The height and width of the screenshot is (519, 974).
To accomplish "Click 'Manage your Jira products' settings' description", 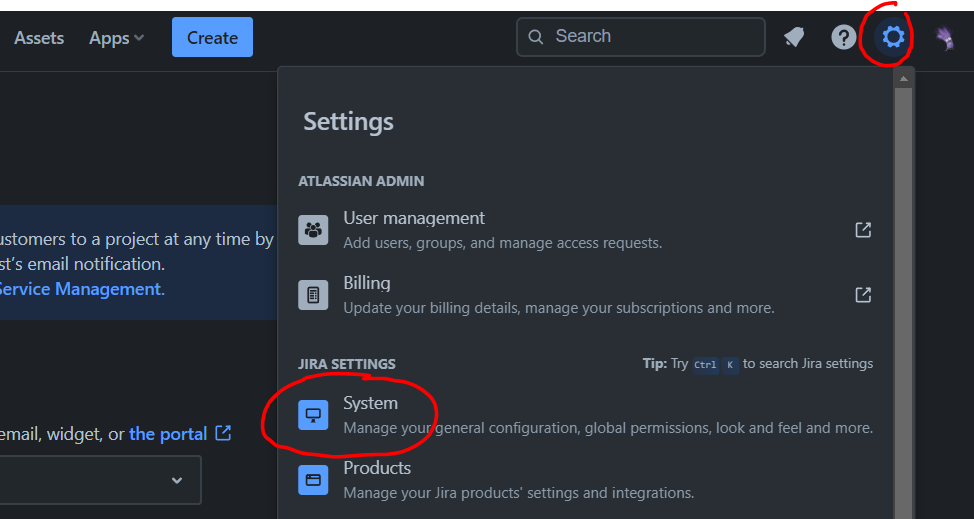I will [519, 494].
